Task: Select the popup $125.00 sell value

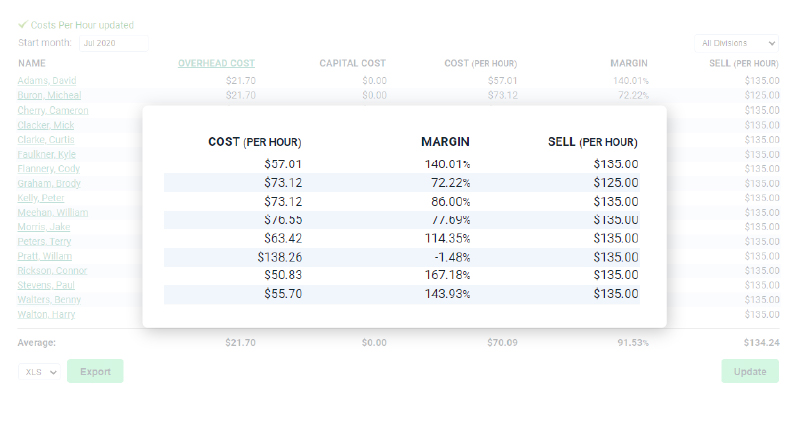Action: point(616,183)
